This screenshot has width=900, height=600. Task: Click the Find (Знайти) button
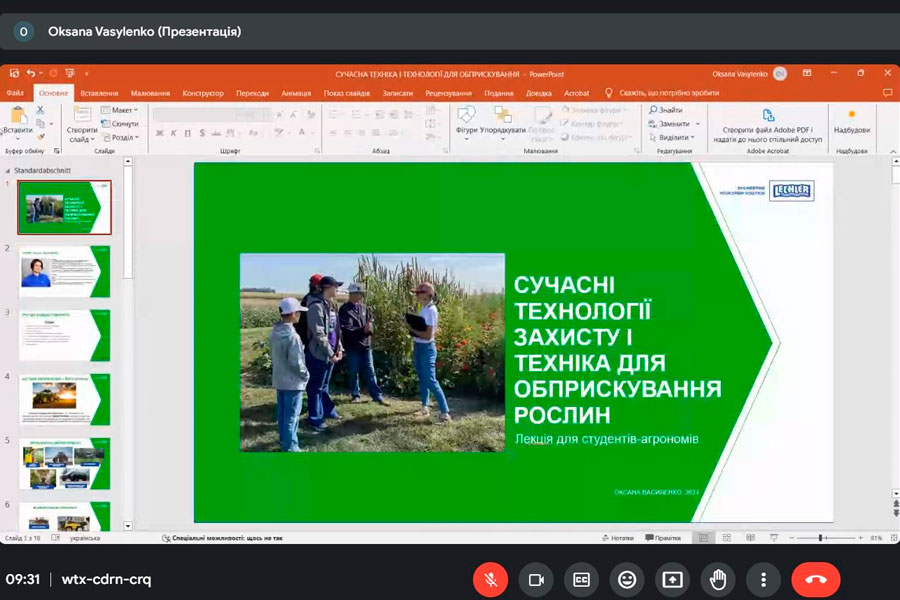click(x=666, y=110)
